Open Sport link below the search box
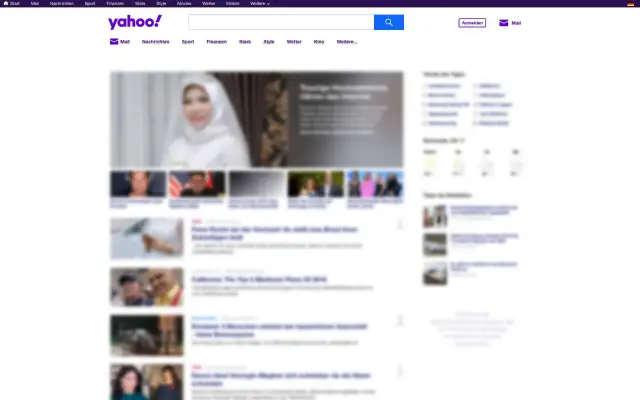This screenshot has height=400, width=640. point(188,42)
